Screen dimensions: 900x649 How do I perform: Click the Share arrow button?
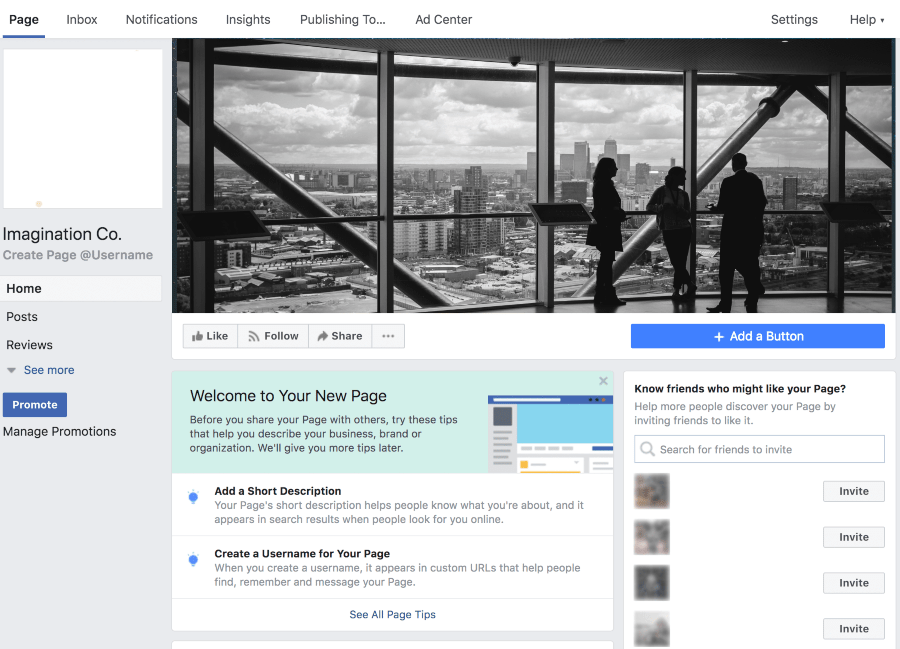click(x=340, y=336)
